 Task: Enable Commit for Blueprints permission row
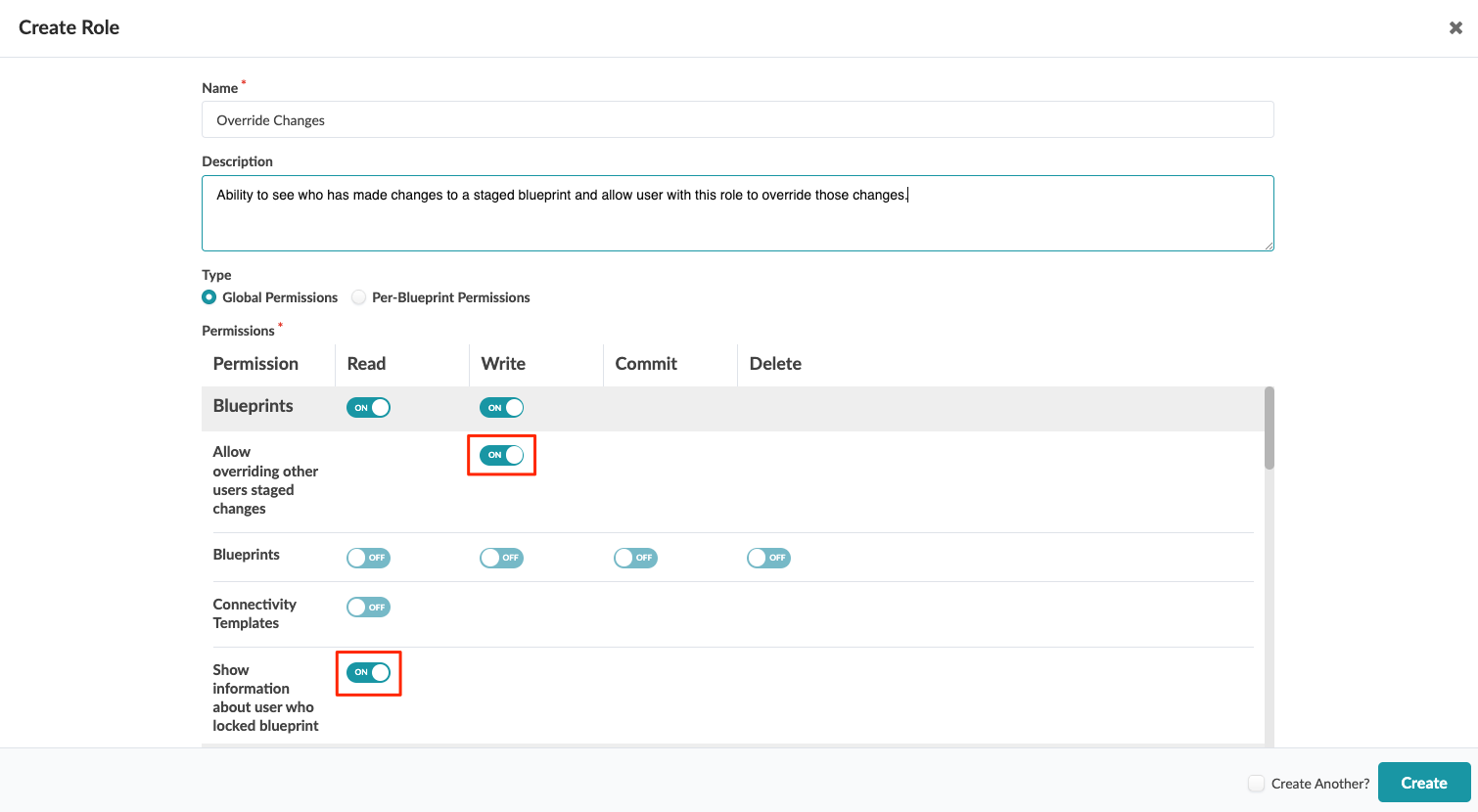[x=635, y=558]
